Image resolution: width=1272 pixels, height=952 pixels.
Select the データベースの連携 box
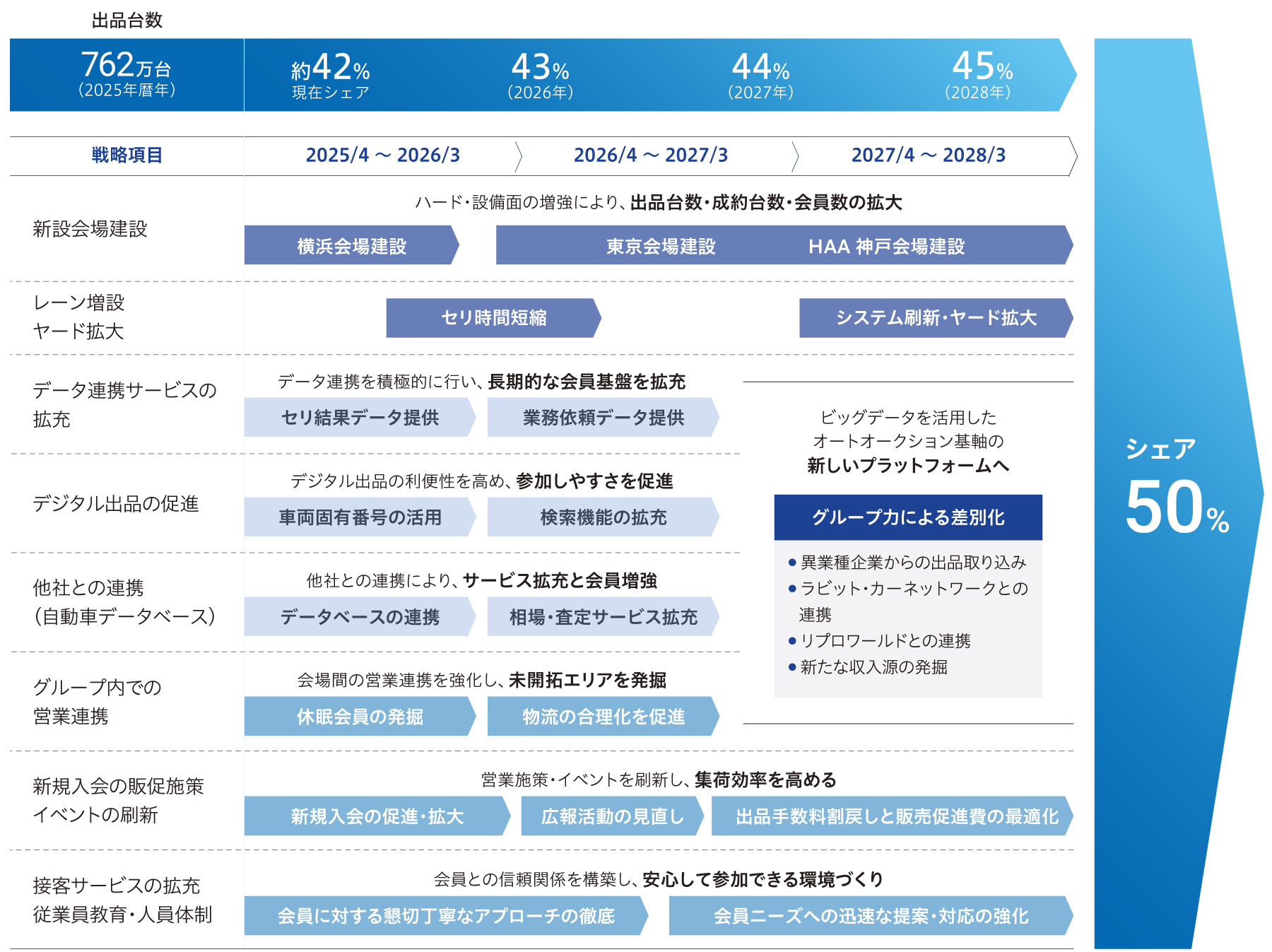(360, 617)
